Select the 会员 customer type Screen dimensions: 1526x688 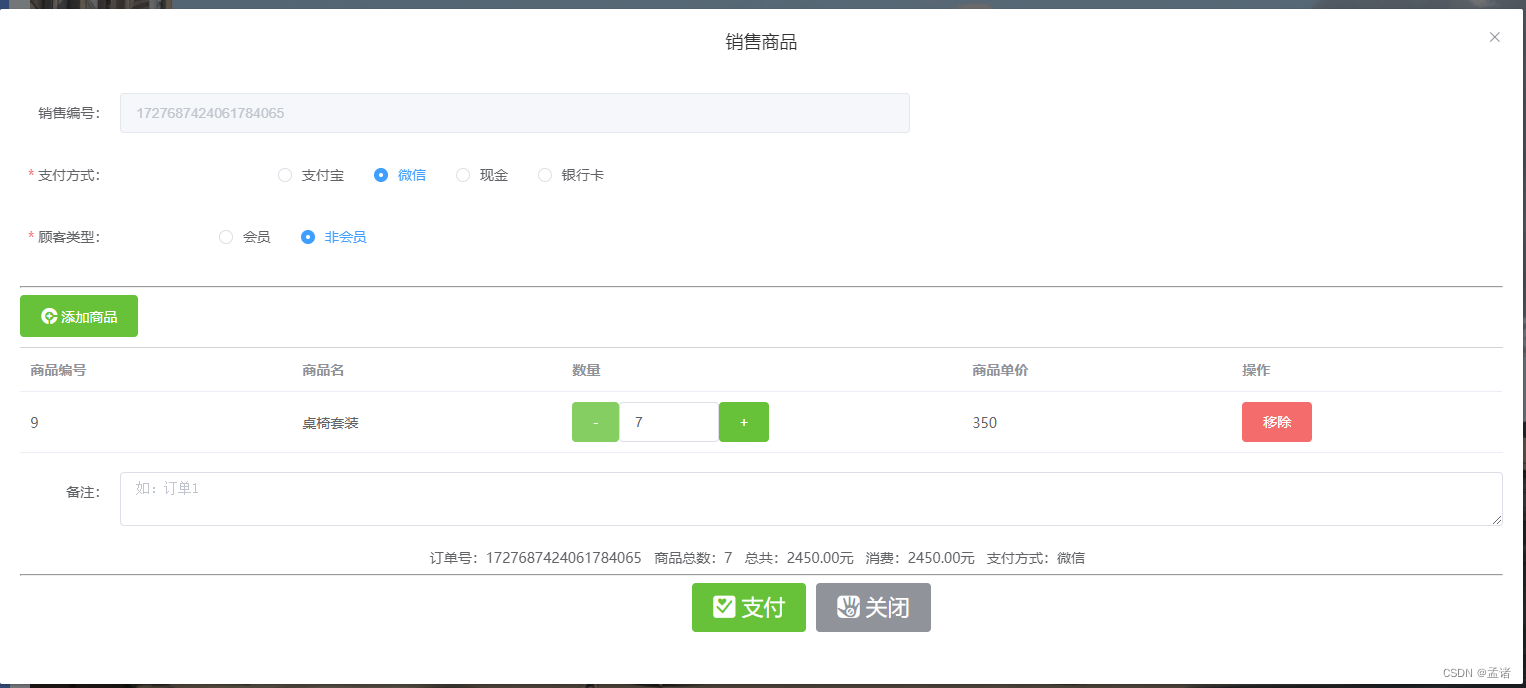[x=226, y=237]
